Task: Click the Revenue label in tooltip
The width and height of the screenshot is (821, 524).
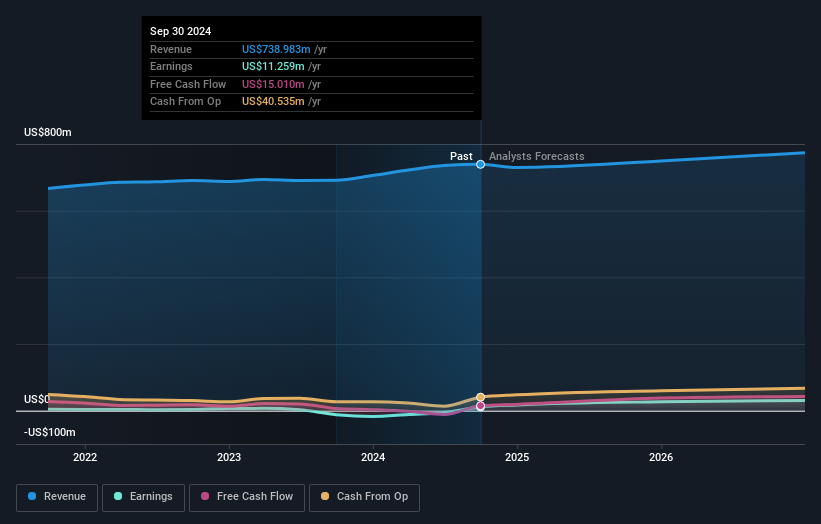Action: 171,49
